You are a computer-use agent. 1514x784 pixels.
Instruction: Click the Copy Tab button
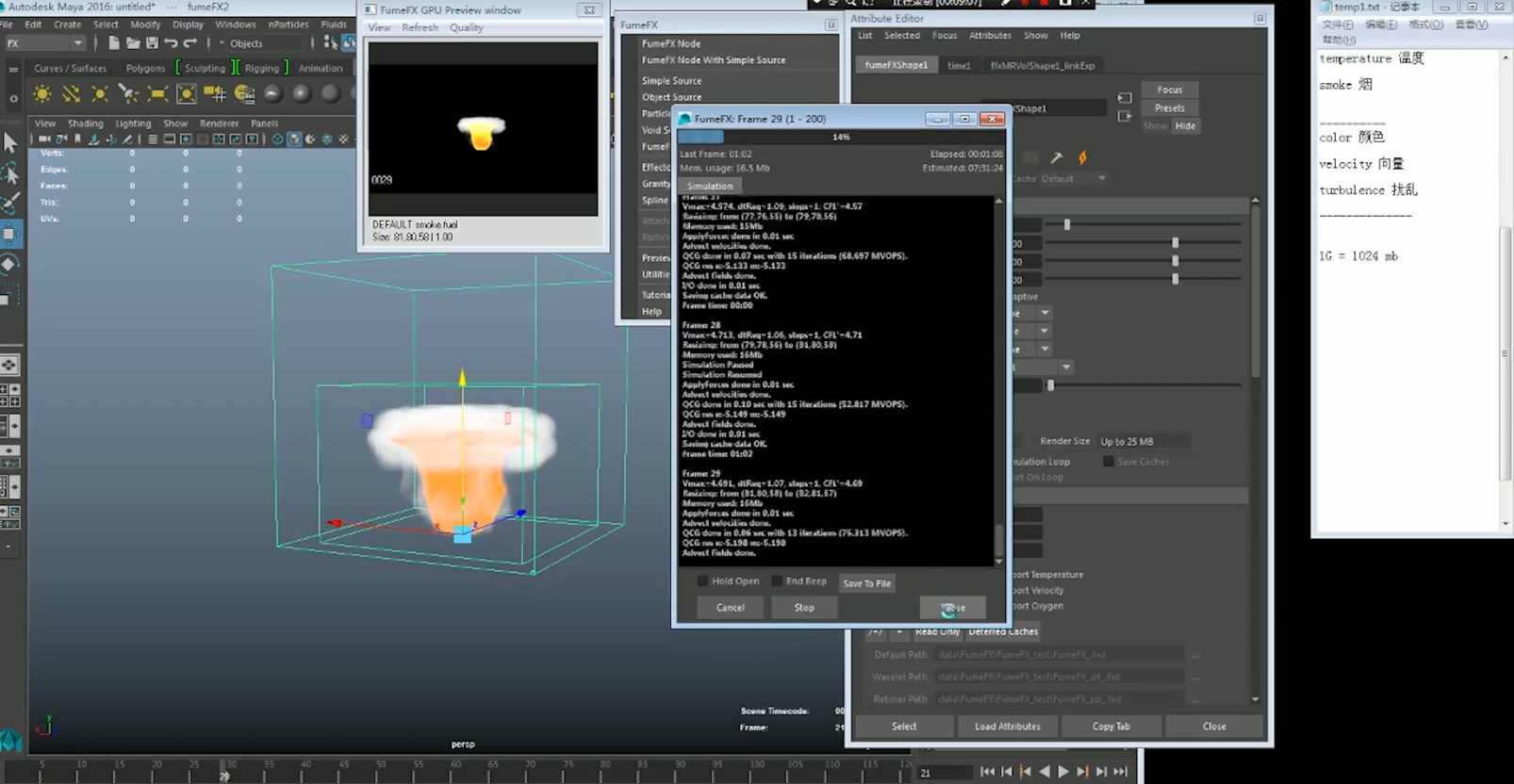point(1111,727)
